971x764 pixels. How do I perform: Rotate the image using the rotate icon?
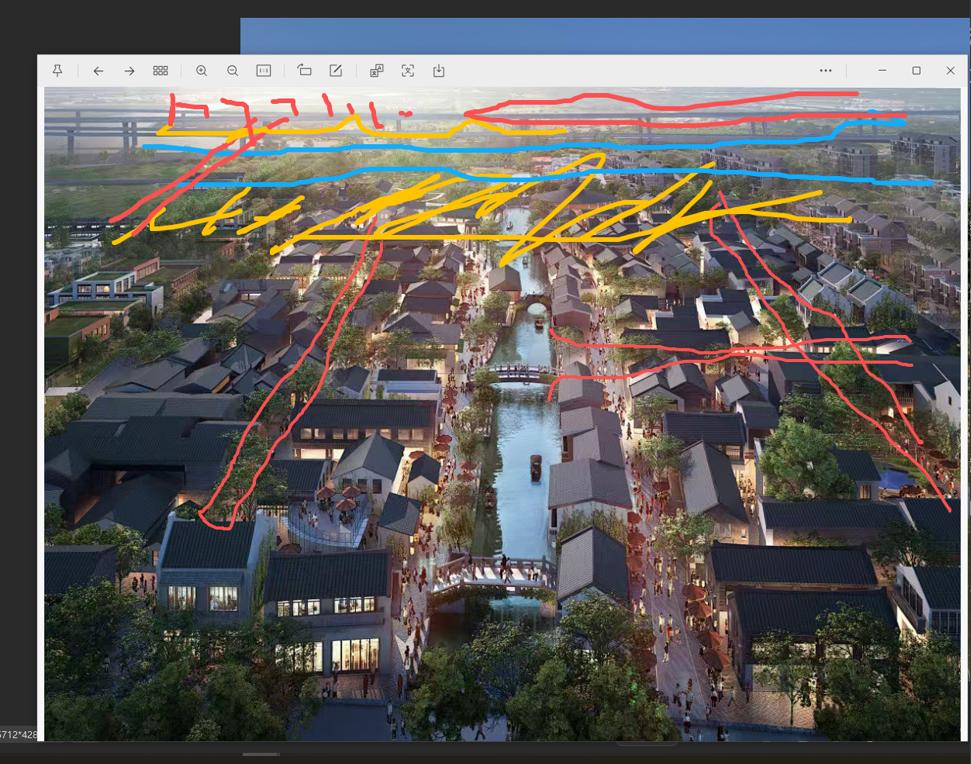(x=305, y=71)
